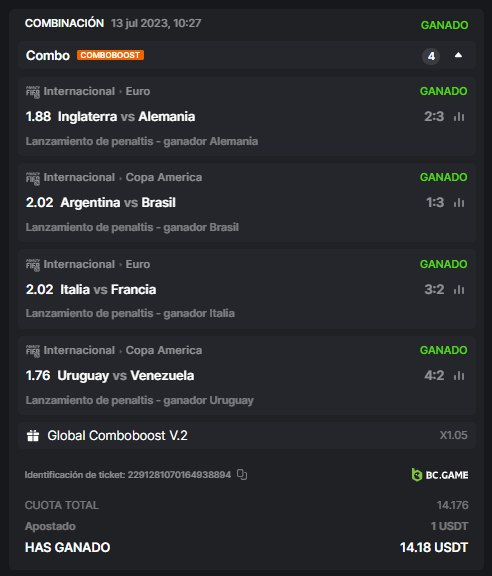
Task: Click the COMBINACIÓN header title
Action: [x=64, y=23]
